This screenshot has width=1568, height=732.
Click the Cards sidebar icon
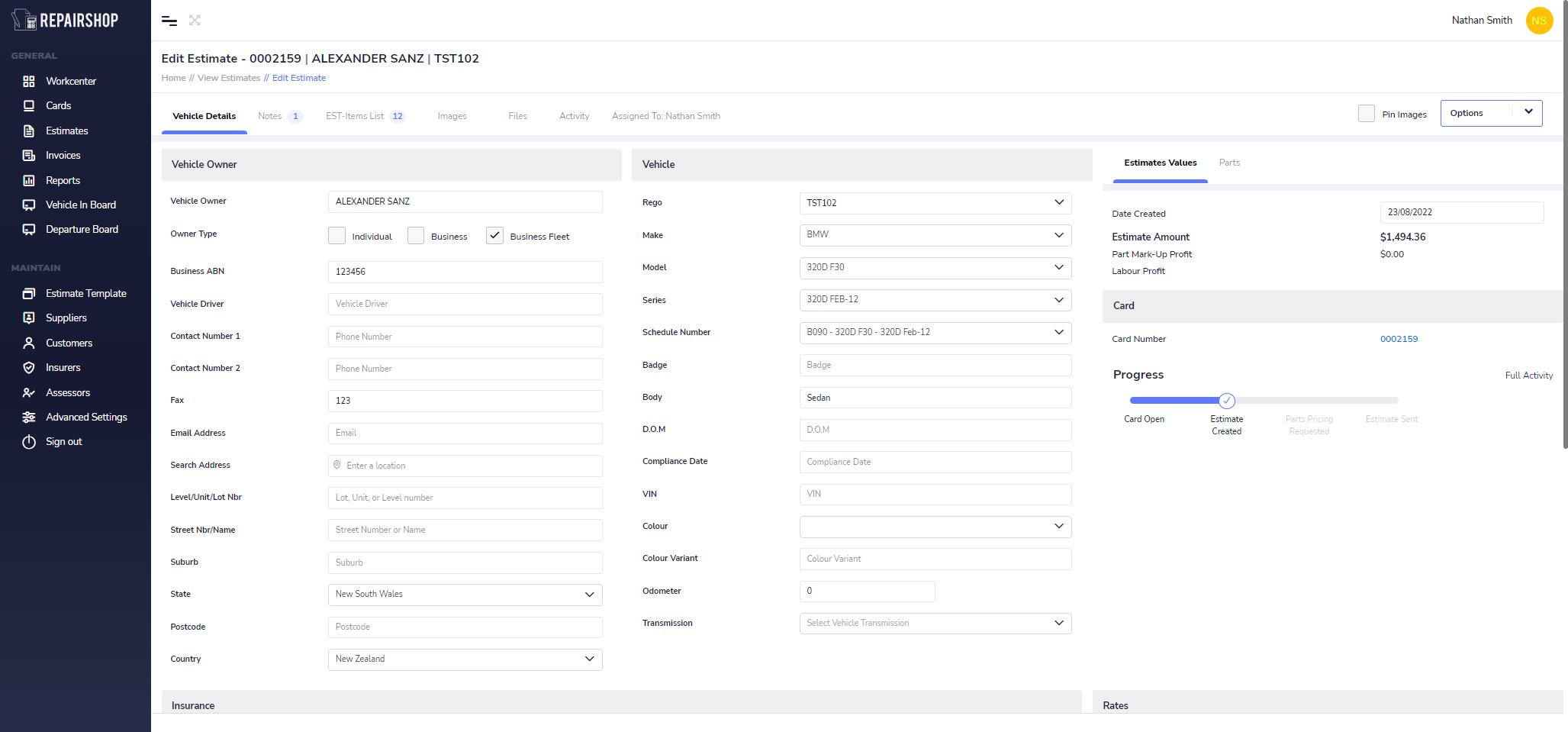point(29,105)
